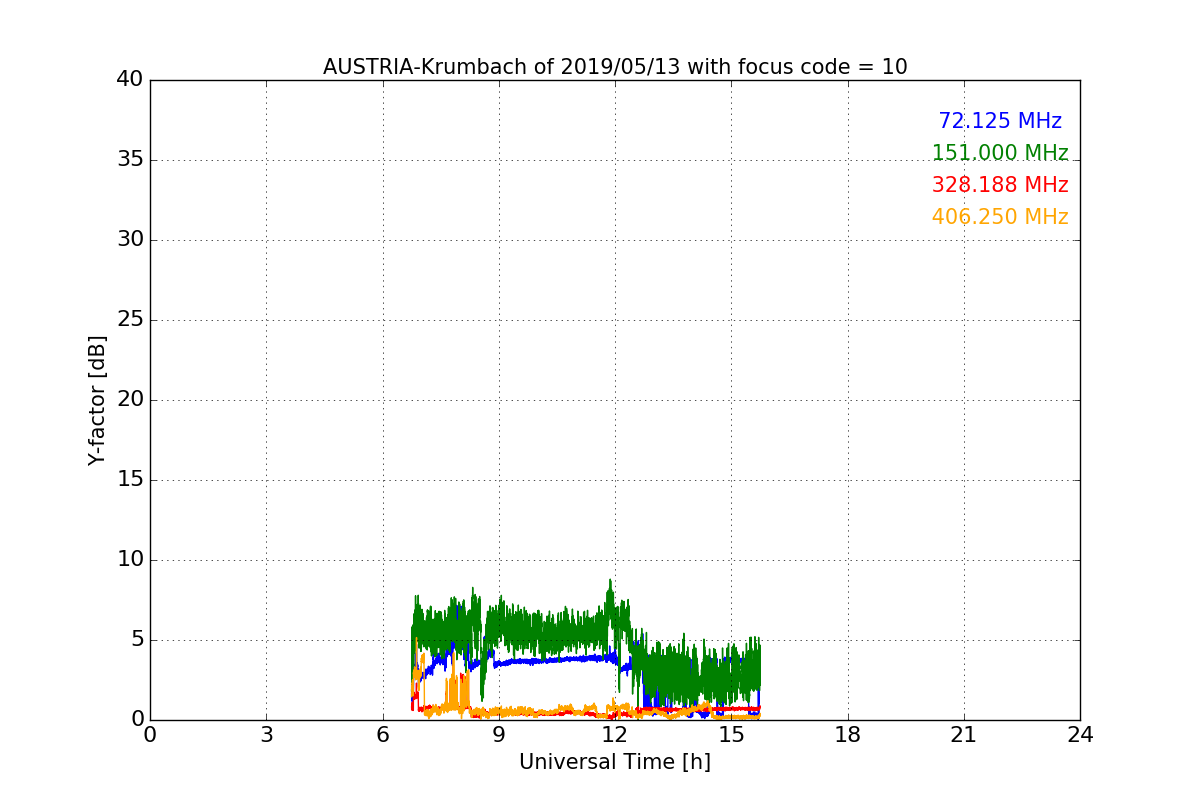Viewport: 1200px width, 800px height.
Task: Click the x-axis tick label '9'
Action: [x=499, y=734]
